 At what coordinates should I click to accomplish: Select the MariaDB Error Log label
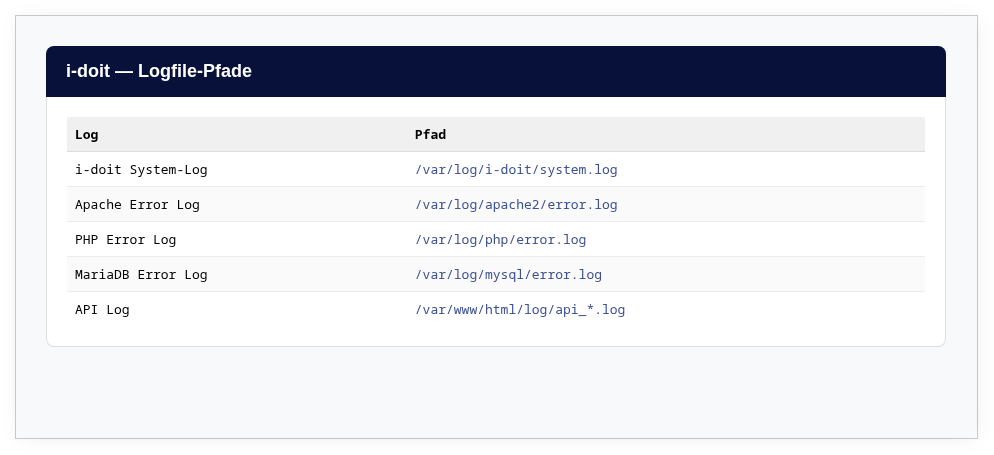141,275
